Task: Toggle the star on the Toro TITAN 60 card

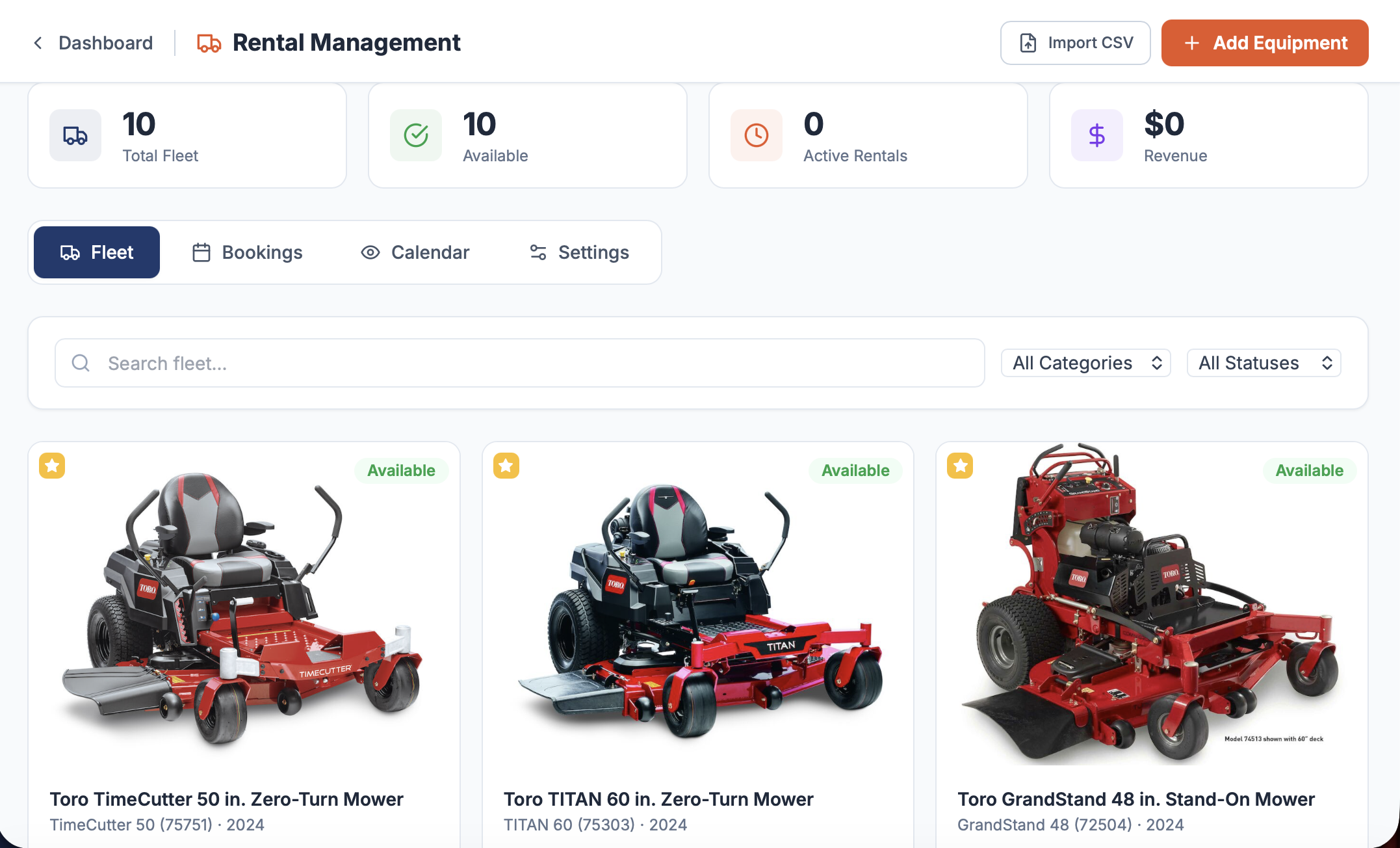Action: click(x=506, y=466)
